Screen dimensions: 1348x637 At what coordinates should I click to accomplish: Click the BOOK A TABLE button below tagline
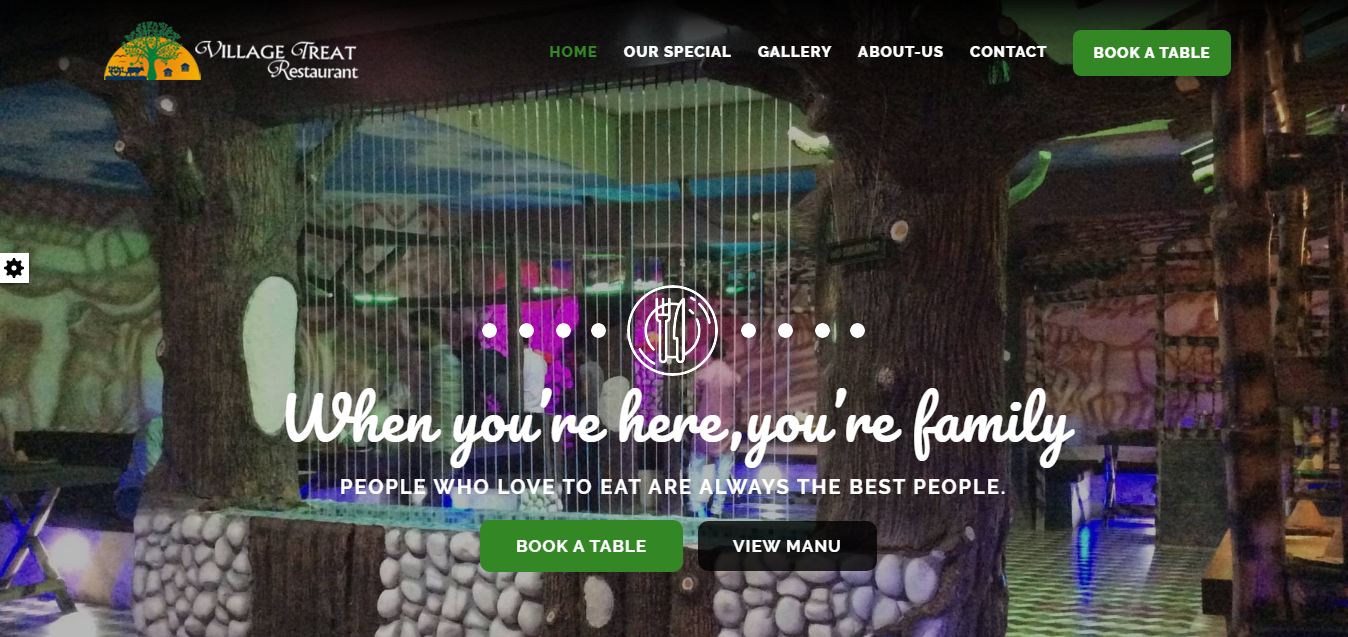[581, 546]
